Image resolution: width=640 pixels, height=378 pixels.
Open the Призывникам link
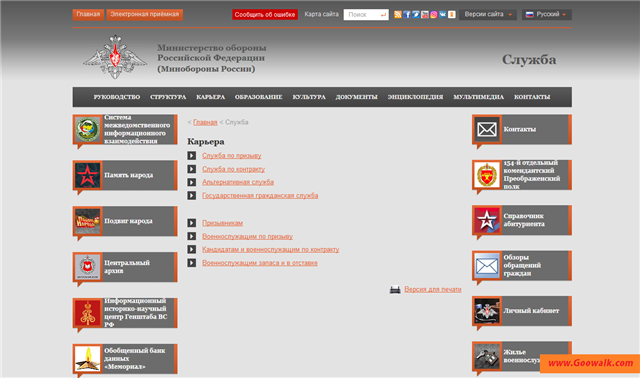pyautogui.click(x=222, y=223)
